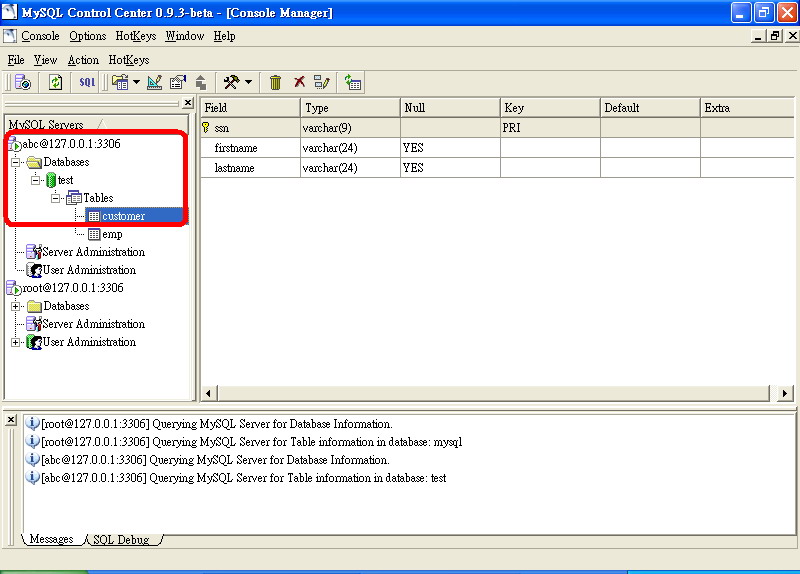Image resolution: width=800 pixels, height=574 pixels.
Task: Click the green refresh toolbar icon
Action: click(55, 82)
